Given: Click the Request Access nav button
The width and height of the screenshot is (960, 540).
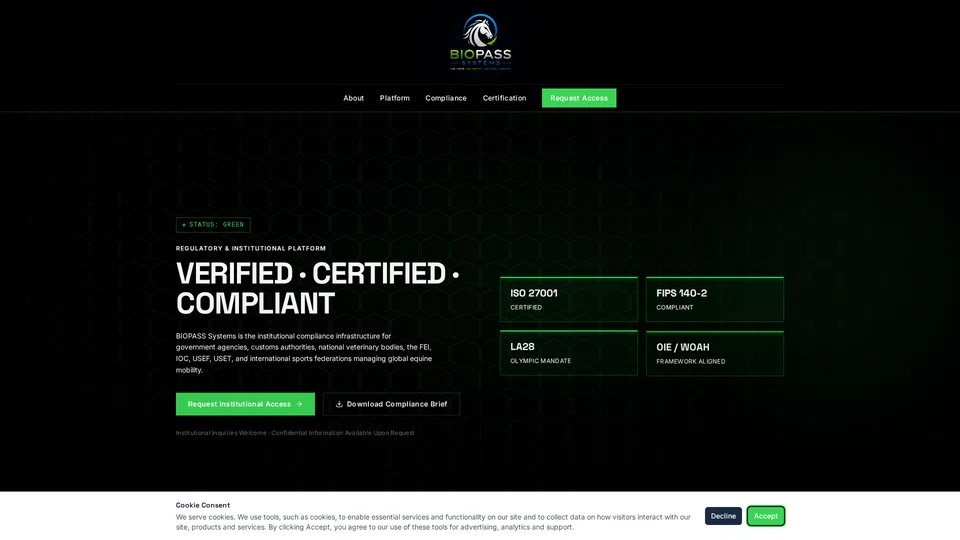Looking at the screenshot, I should click(x=579, y=98).
